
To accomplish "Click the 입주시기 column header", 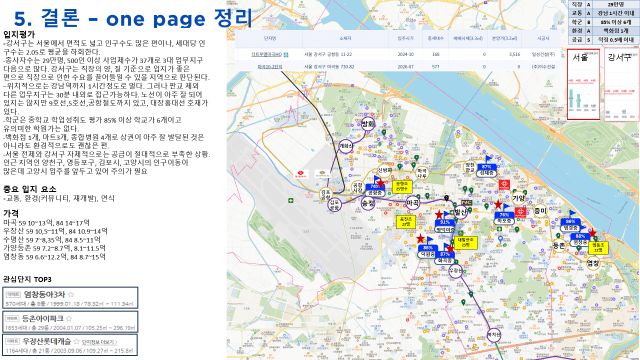I will [406, 38].
